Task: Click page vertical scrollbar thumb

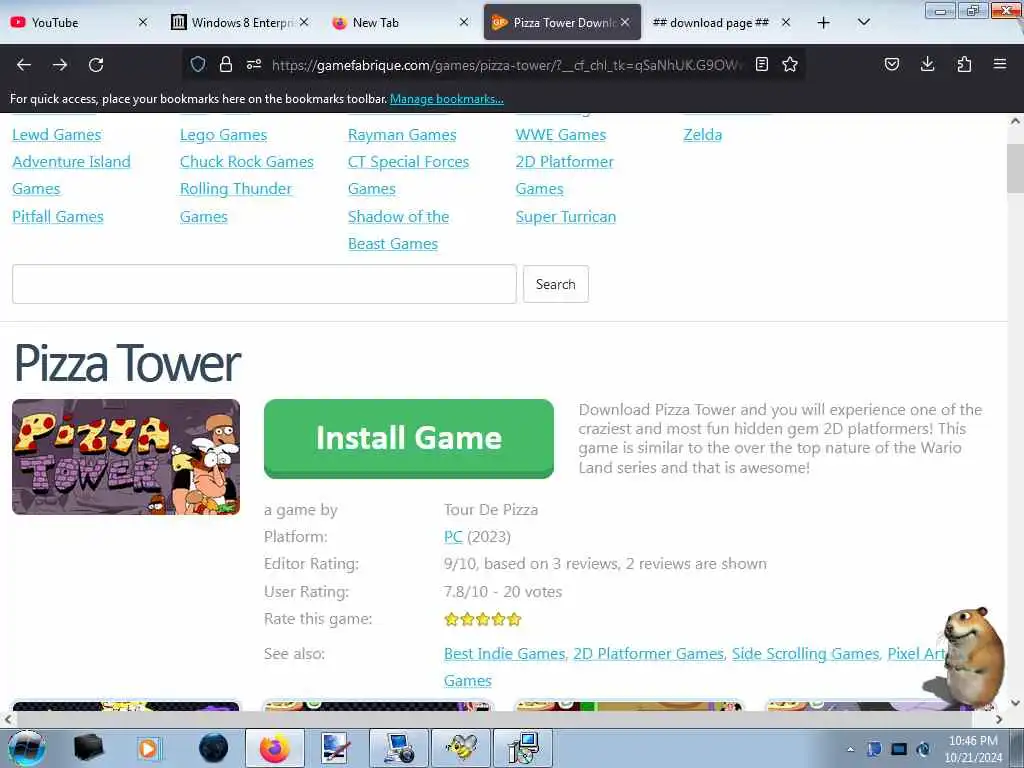Action: 1016,168
